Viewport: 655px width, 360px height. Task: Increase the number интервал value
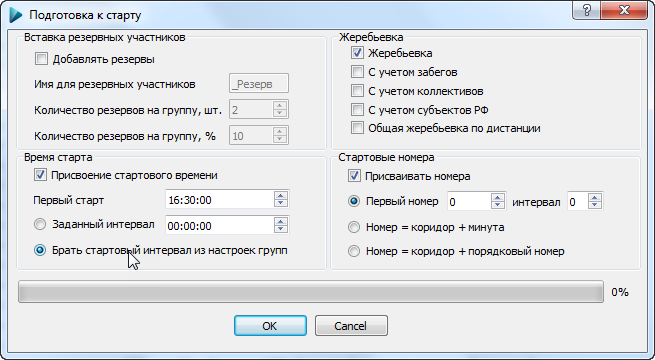click(x=595, y=198)
